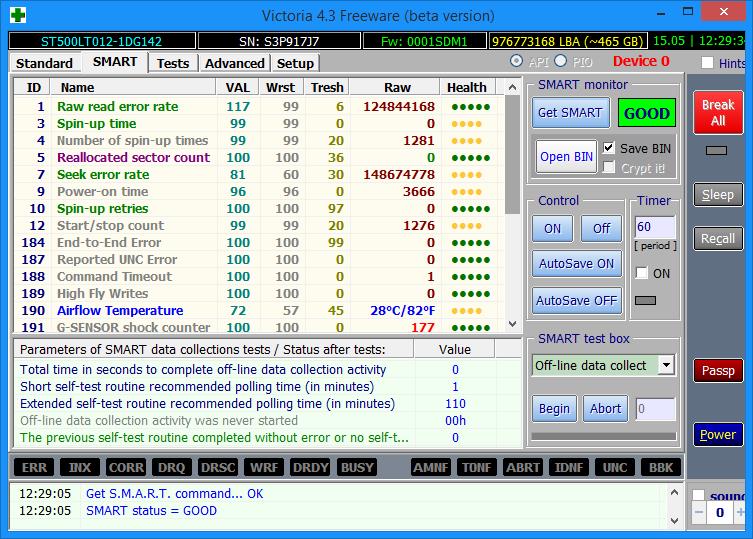The width and height of the screenshot is (753, 539).
Task: Open the Setup tab
Action: [x=295, y=63]
